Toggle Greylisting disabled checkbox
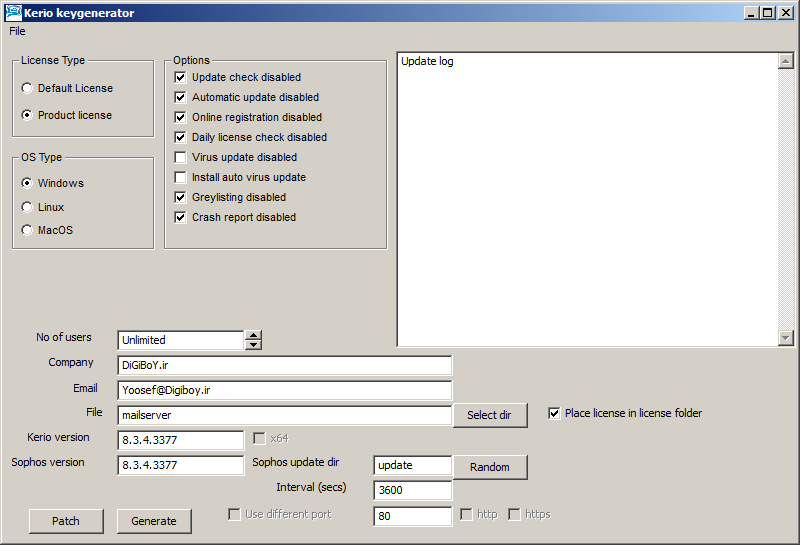 click(x=180, y=197)
